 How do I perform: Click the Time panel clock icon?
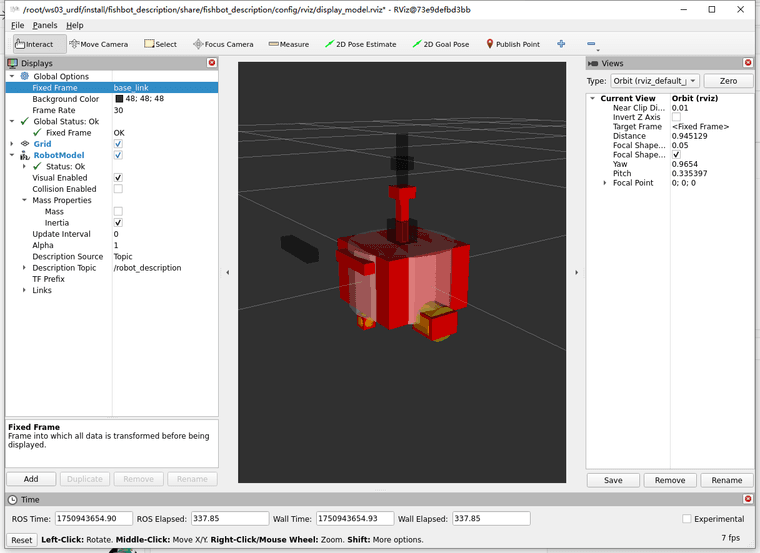click(13, 499)
